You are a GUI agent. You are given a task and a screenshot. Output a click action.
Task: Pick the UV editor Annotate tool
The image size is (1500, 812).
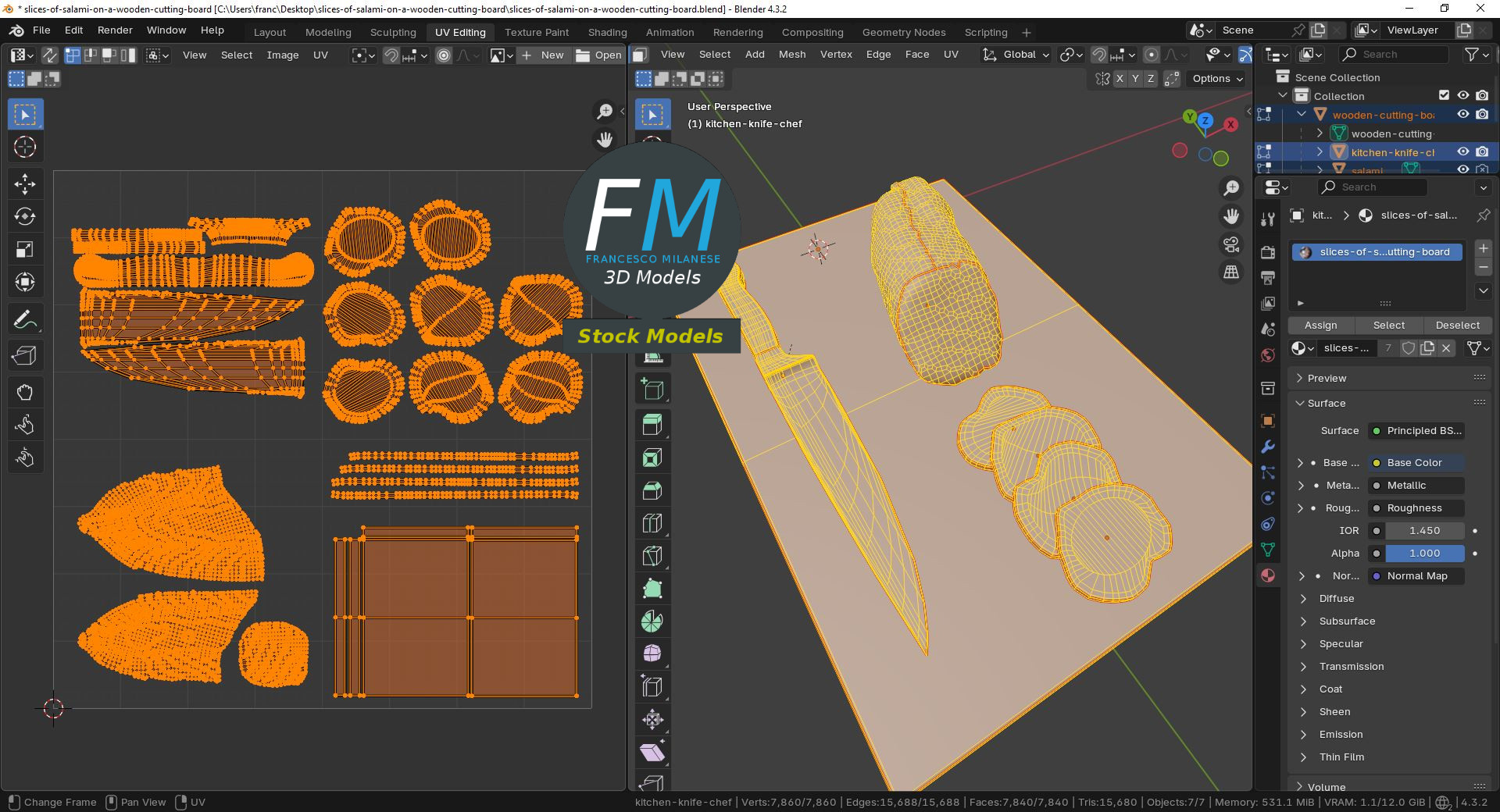pyautogui.click(x=25, y=320)
